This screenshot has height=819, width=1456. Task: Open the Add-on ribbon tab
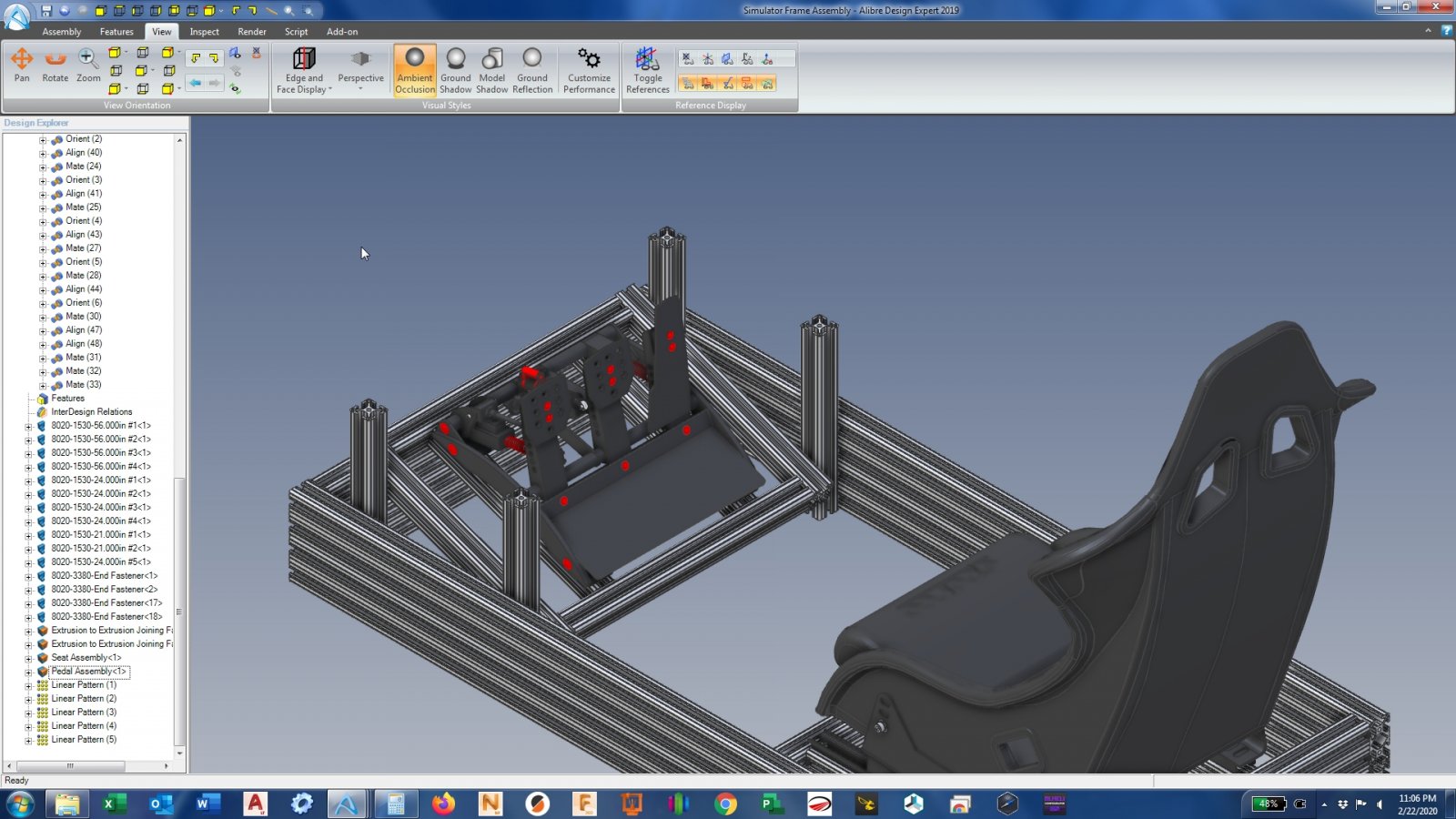click(342, 32)
